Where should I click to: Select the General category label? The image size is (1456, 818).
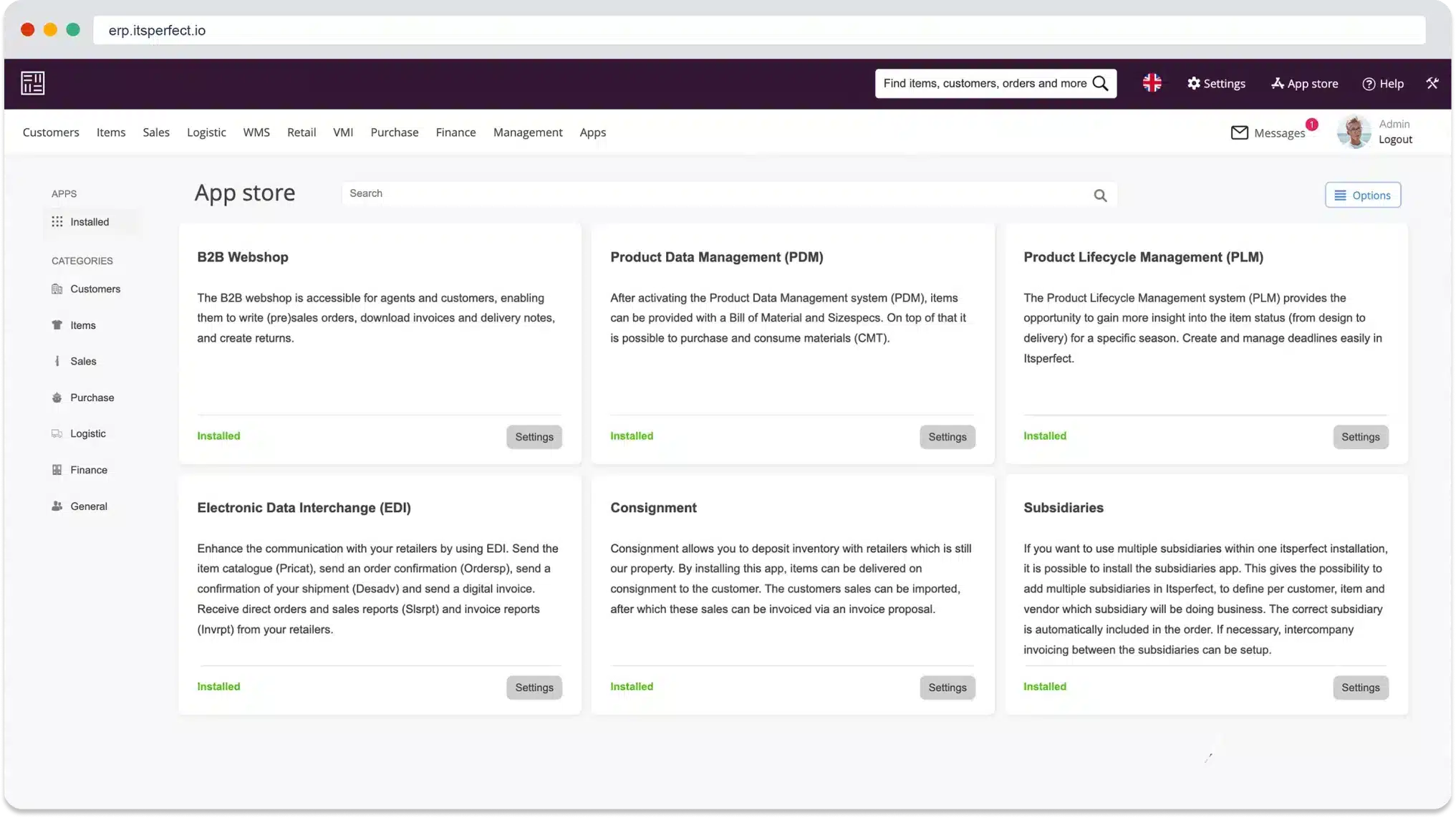(89, 506)
